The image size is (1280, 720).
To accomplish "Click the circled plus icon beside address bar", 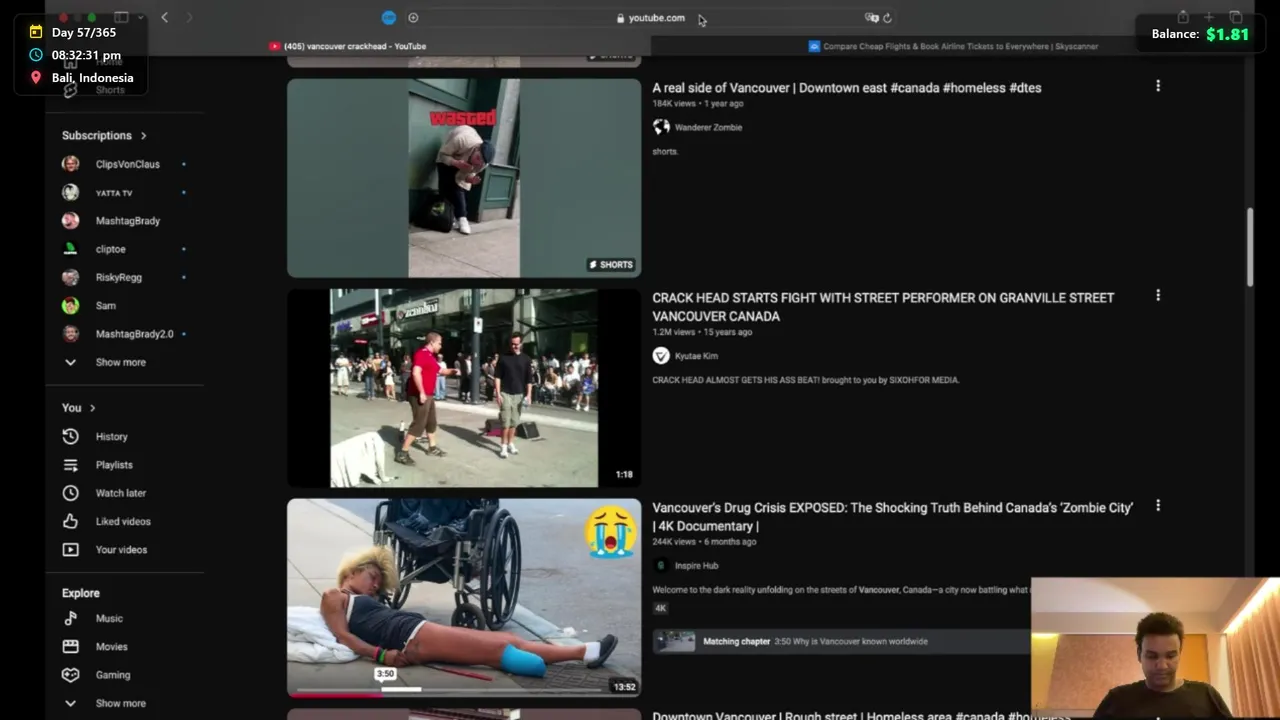I will (x=413, y=18).
